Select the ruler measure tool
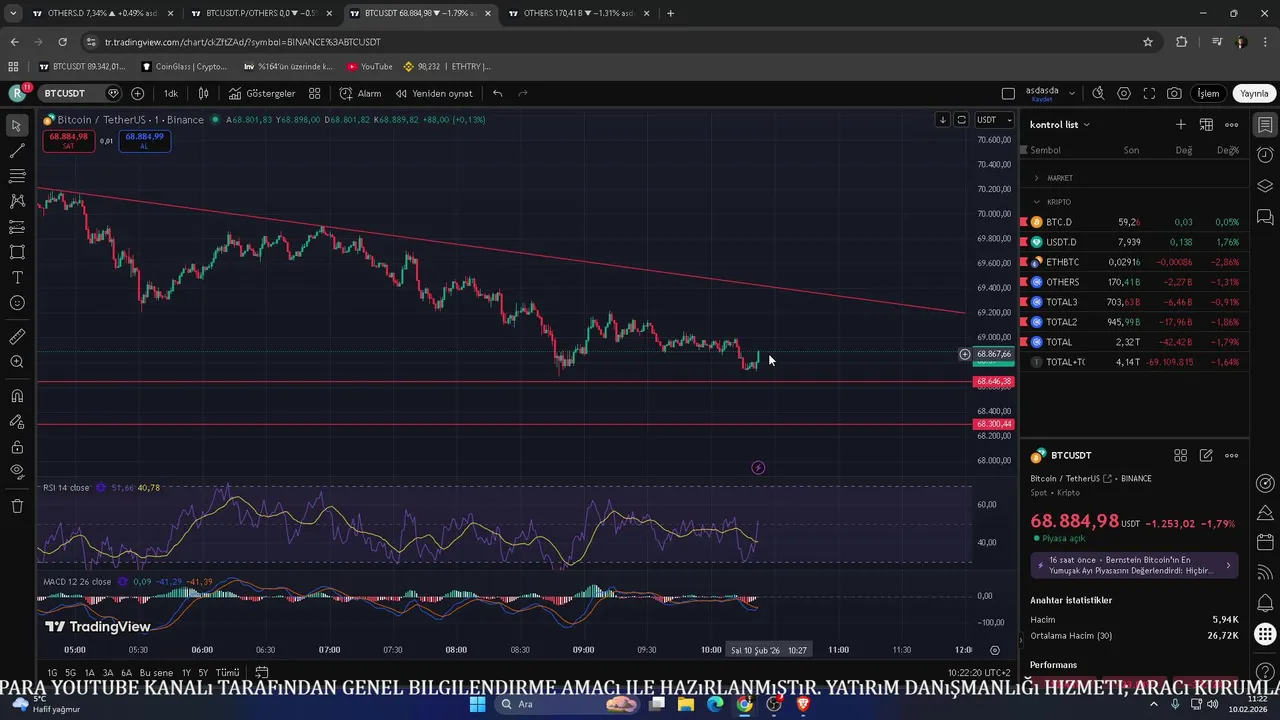This screenshot has width=1280, height=720. 17,337
